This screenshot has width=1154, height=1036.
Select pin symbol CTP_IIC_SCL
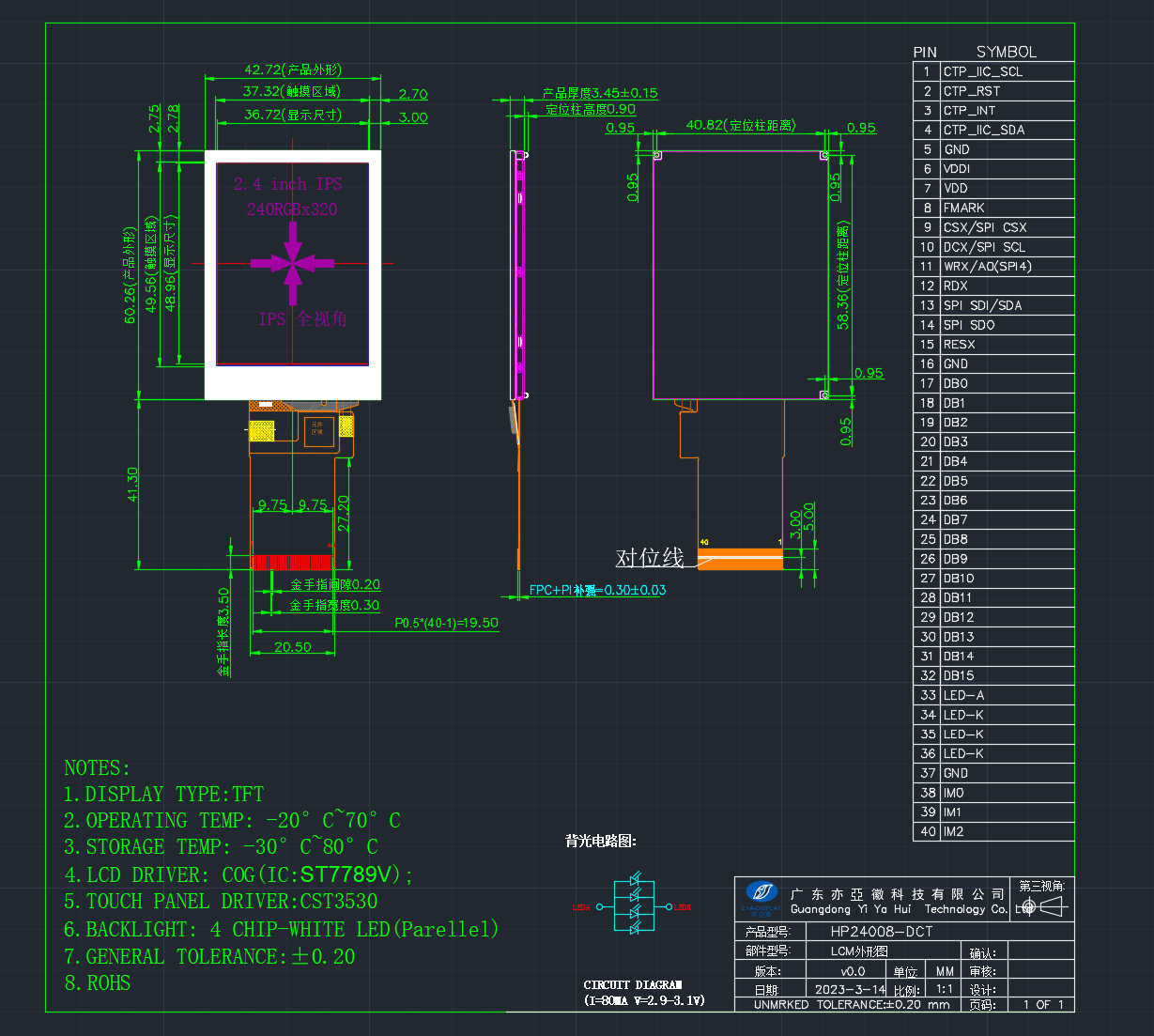(x=983, y=71)
